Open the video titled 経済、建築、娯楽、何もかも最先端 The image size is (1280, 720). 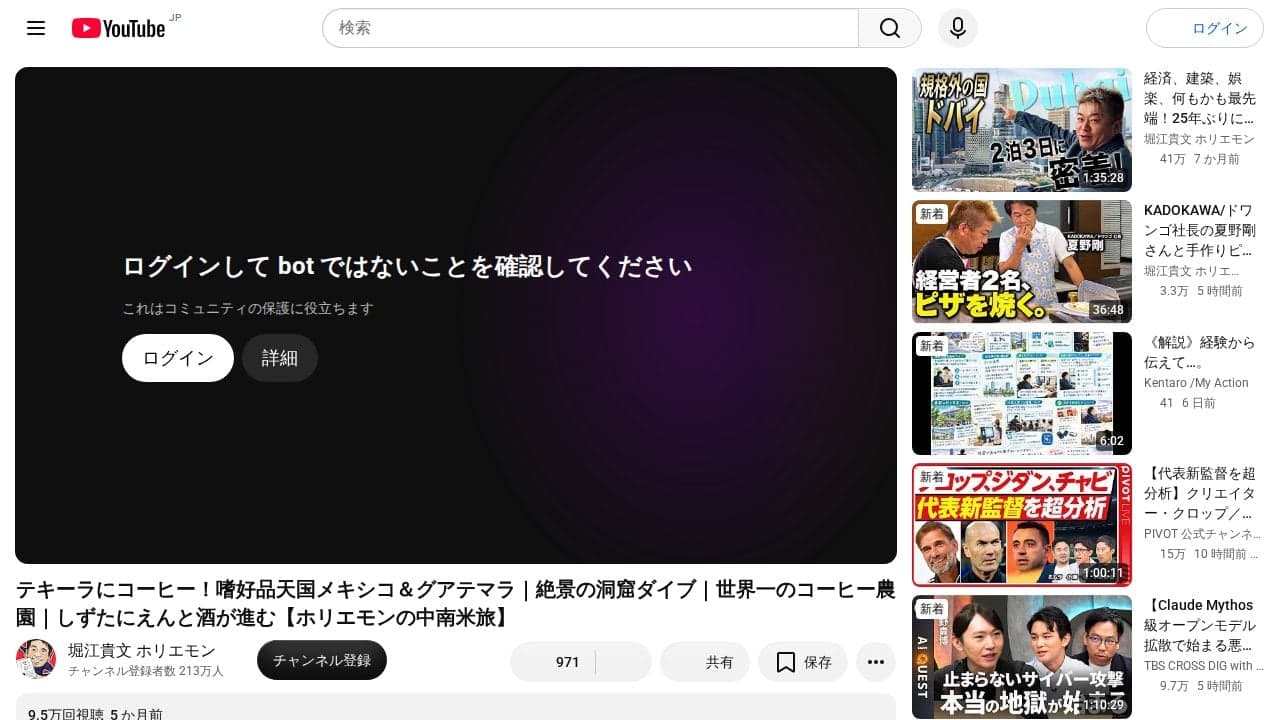(1200, 98)
